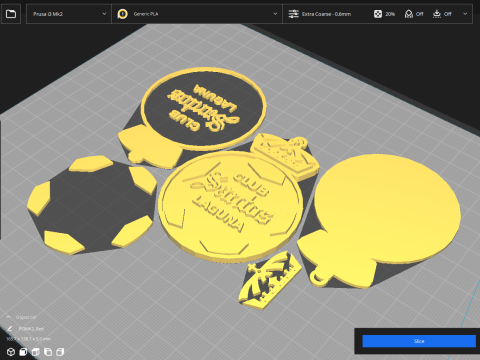The height and width of the screenshot is (360, 480).
Task: Switch to front view cube icon
Action: click(x=23, y=352)
